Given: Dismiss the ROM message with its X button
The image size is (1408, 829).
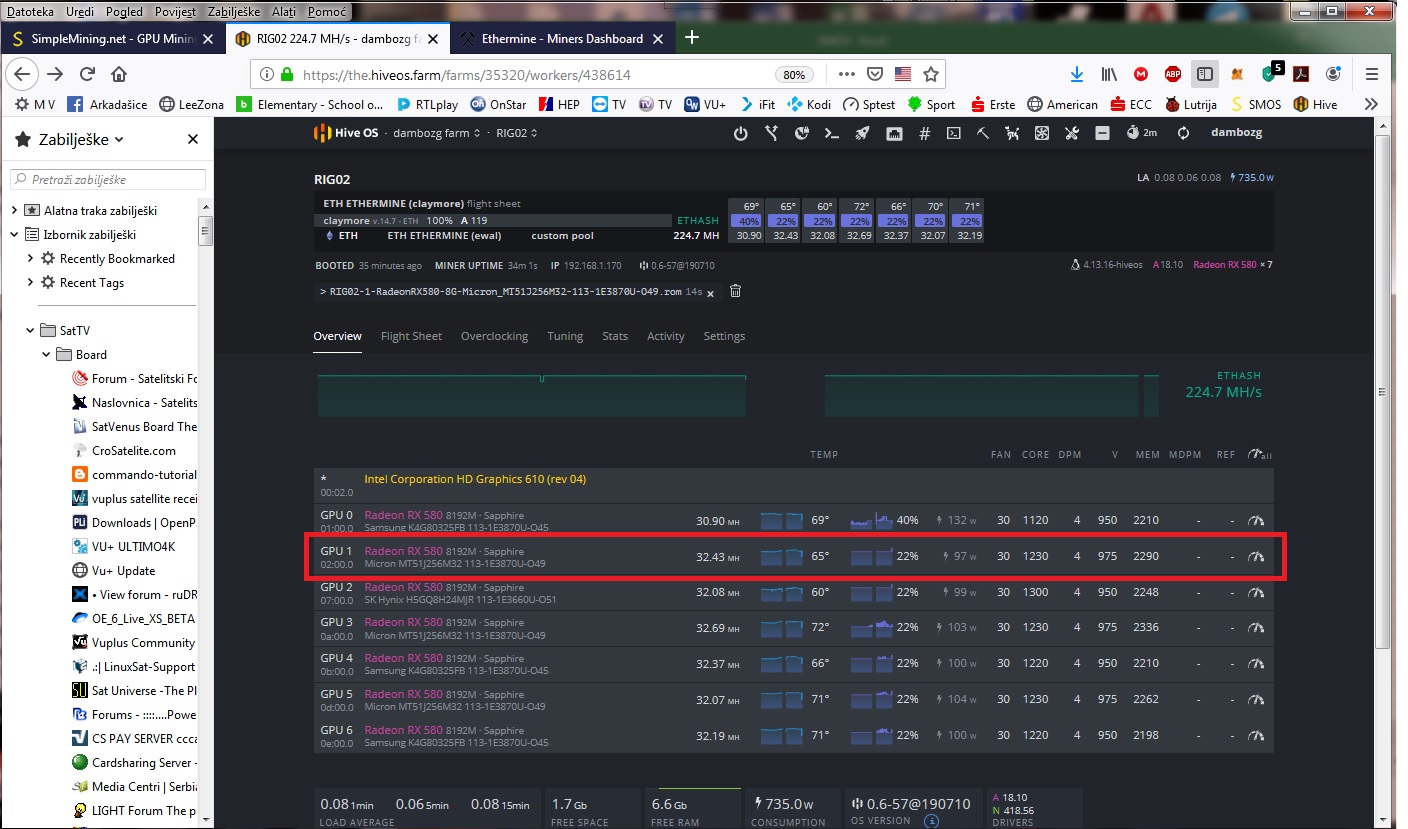Looking at the screenshot, I should [x=710, y=292].
